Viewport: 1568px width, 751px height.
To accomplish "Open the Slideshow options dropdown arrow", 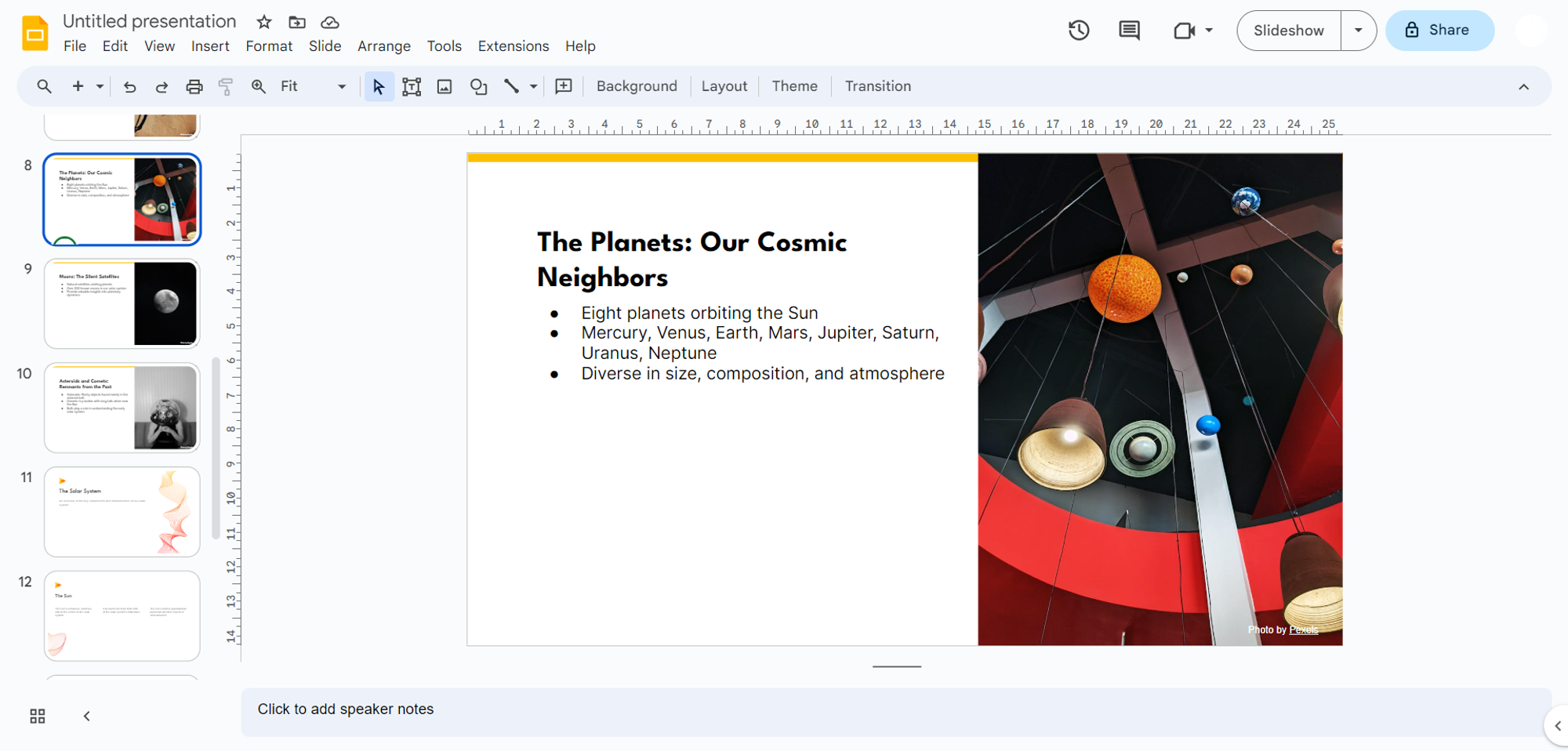I will [1358, 31].
